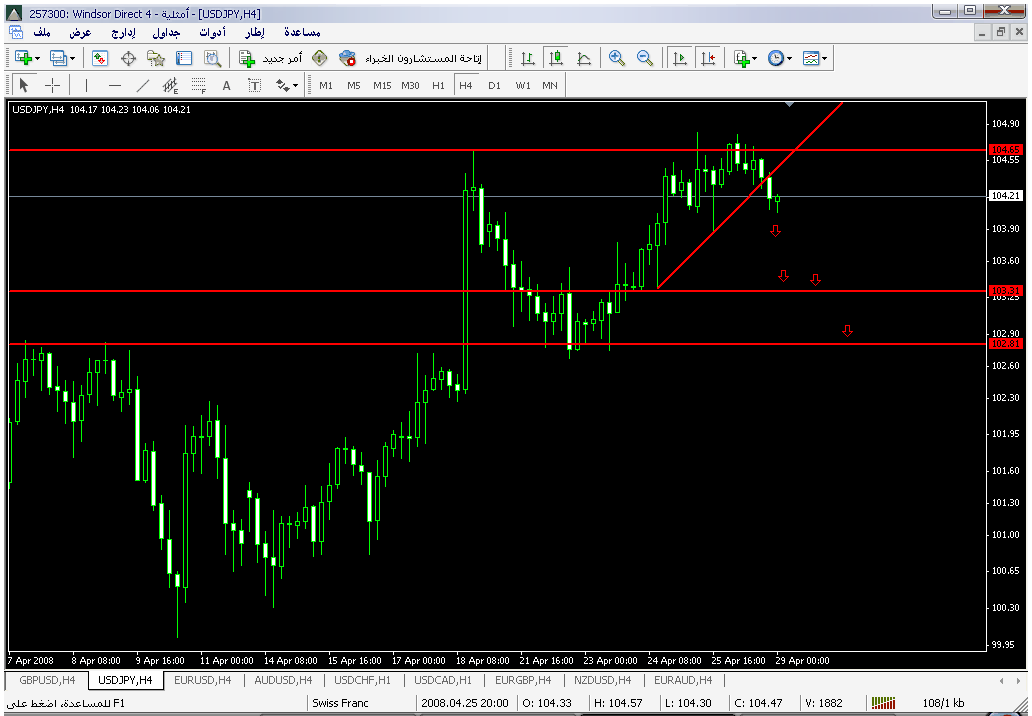Set timeframe to H4
Viewport: 1032px width, 716px height.
tap(466, 86)
